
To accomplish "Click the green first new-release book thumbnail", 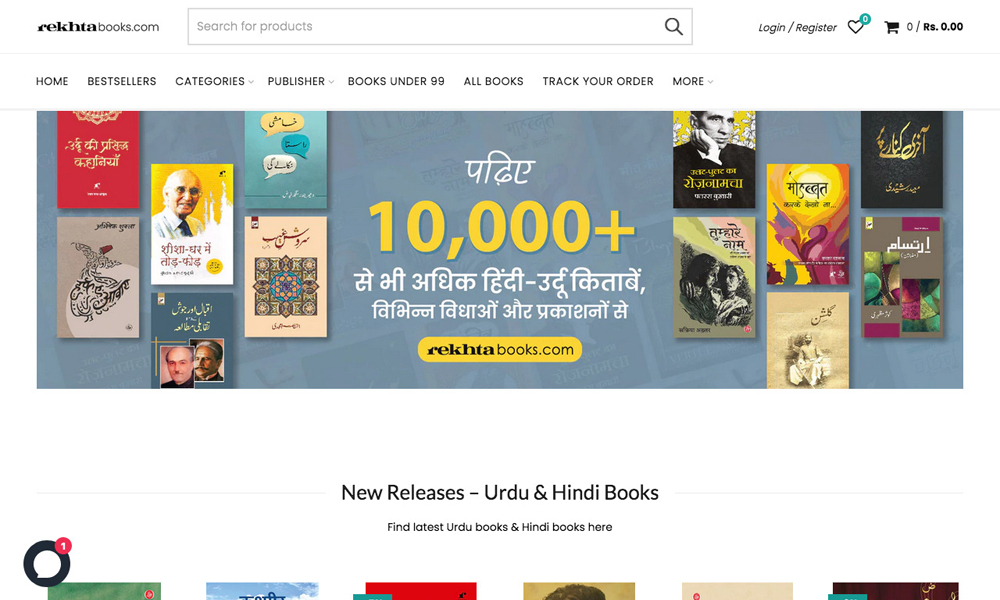I will pyautogui.click(x=104, y=591).
